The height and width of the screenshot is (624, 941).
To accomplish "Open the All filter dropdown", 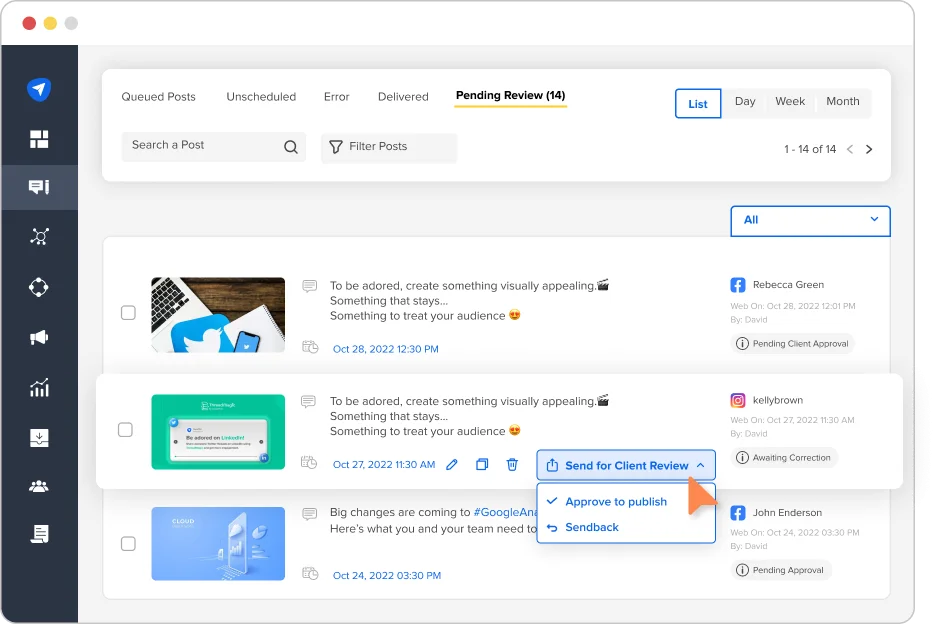I will tap(809, 220).
